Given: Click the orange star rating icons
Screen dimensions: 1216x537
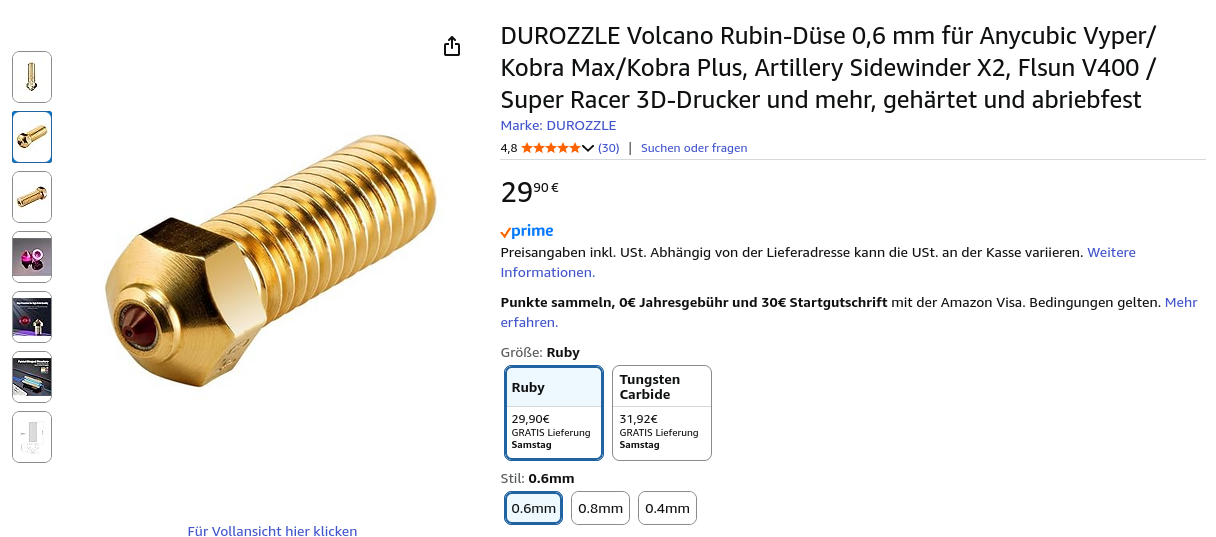Looking at the screenshot, I should coord(549,148).
